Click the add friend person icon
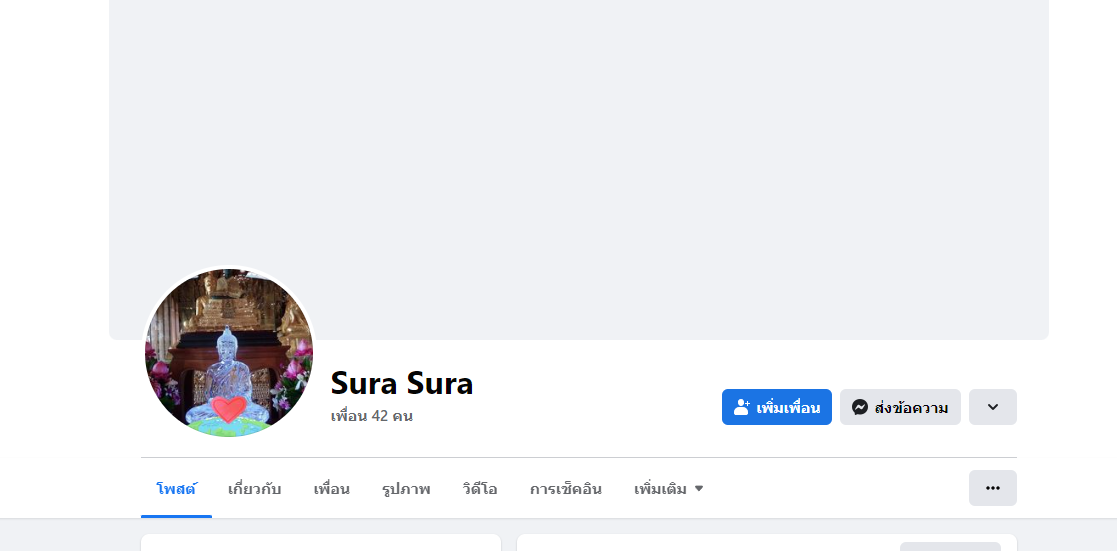Viewport: 1117px width, 551px height. (x=742, y=407)
